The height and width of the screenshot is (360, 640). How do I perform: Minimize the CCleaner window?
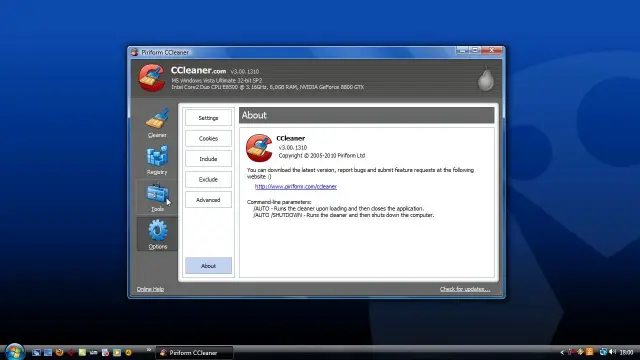pos(462,50)
